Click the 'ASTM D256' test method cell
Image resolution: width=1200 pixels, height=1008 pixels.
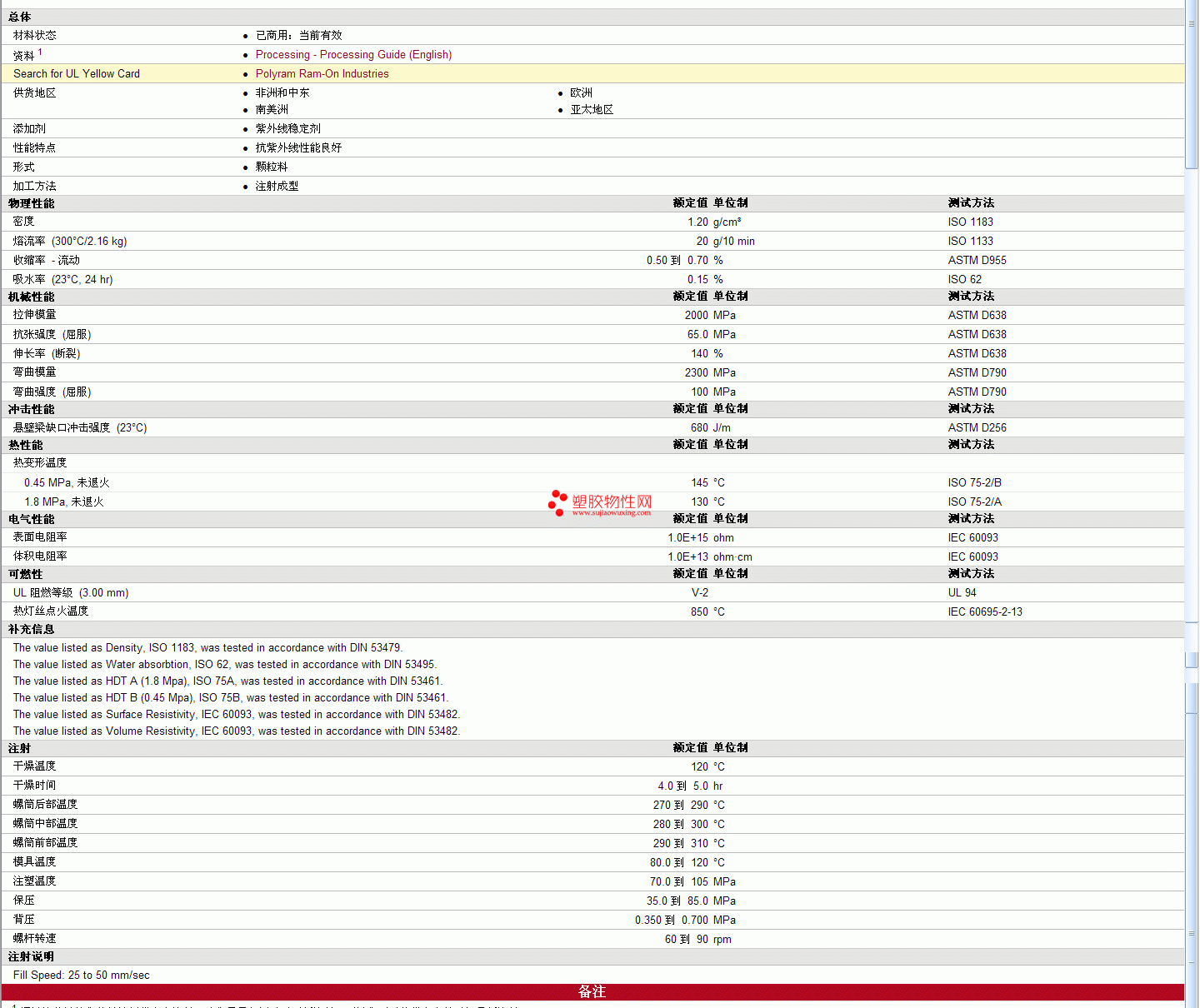(977, 427)
